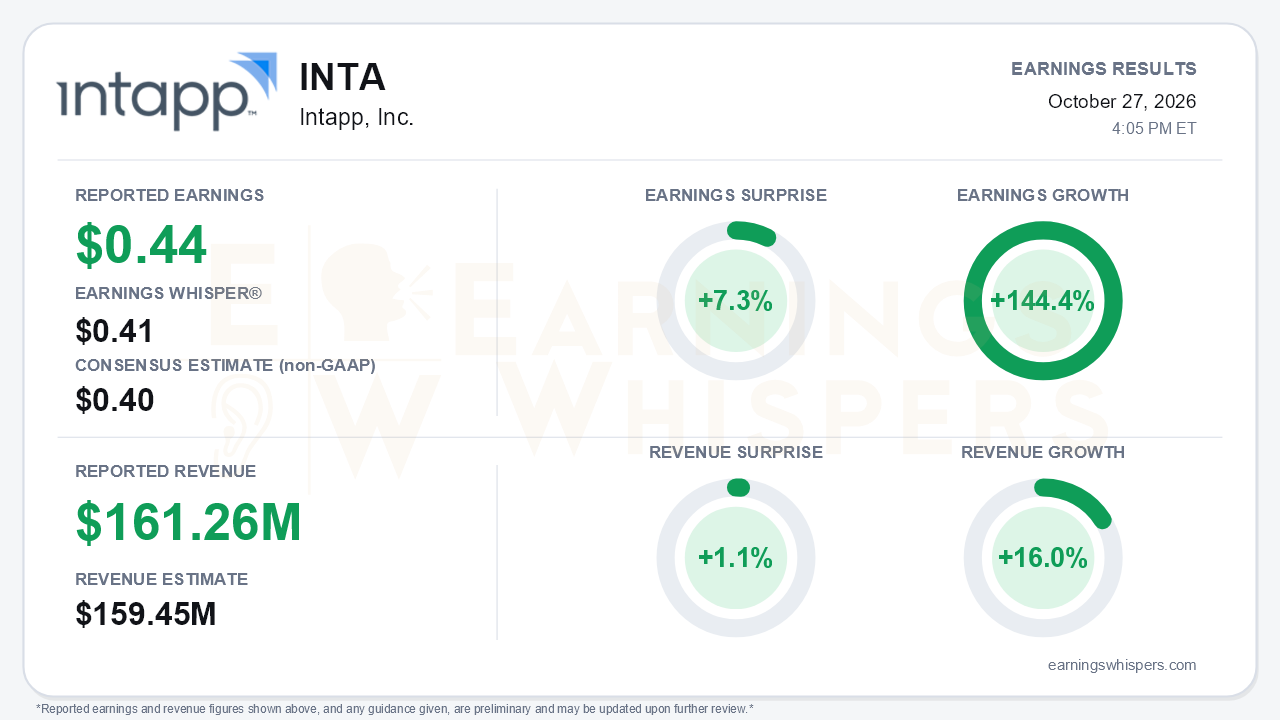Click the REVENUE ESTIMATE label
Screen dimensions: 1280x720
coord(162,579)
